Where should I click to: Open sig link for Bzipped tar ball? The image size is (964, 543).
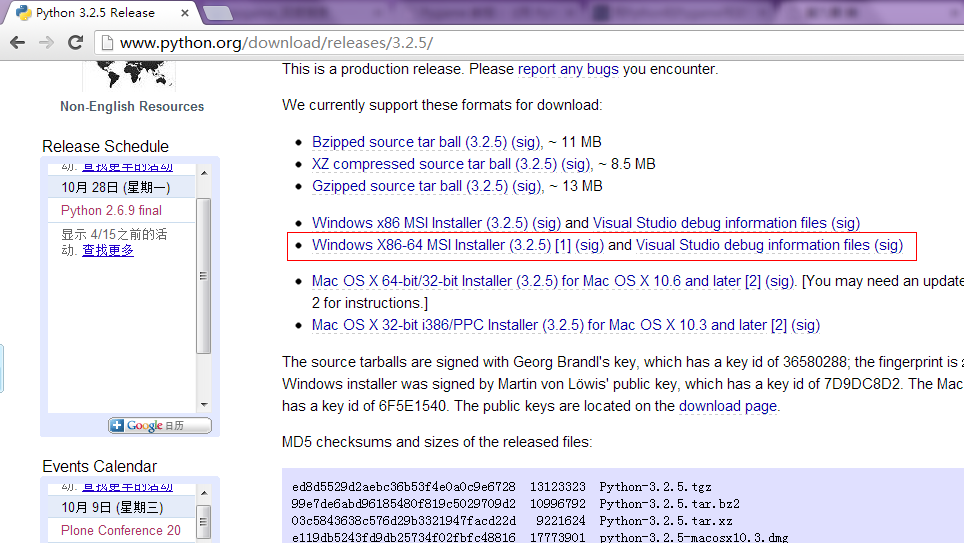click(526, 142)
